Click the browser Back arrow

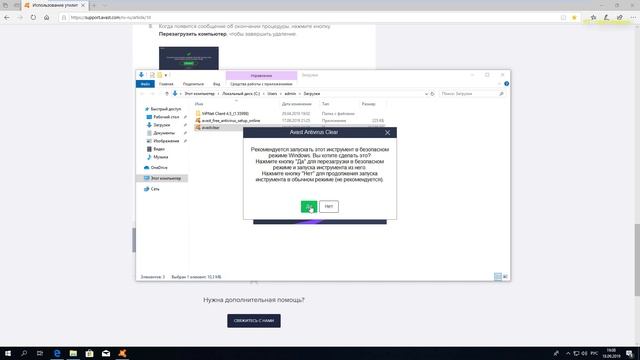[7, 18]
